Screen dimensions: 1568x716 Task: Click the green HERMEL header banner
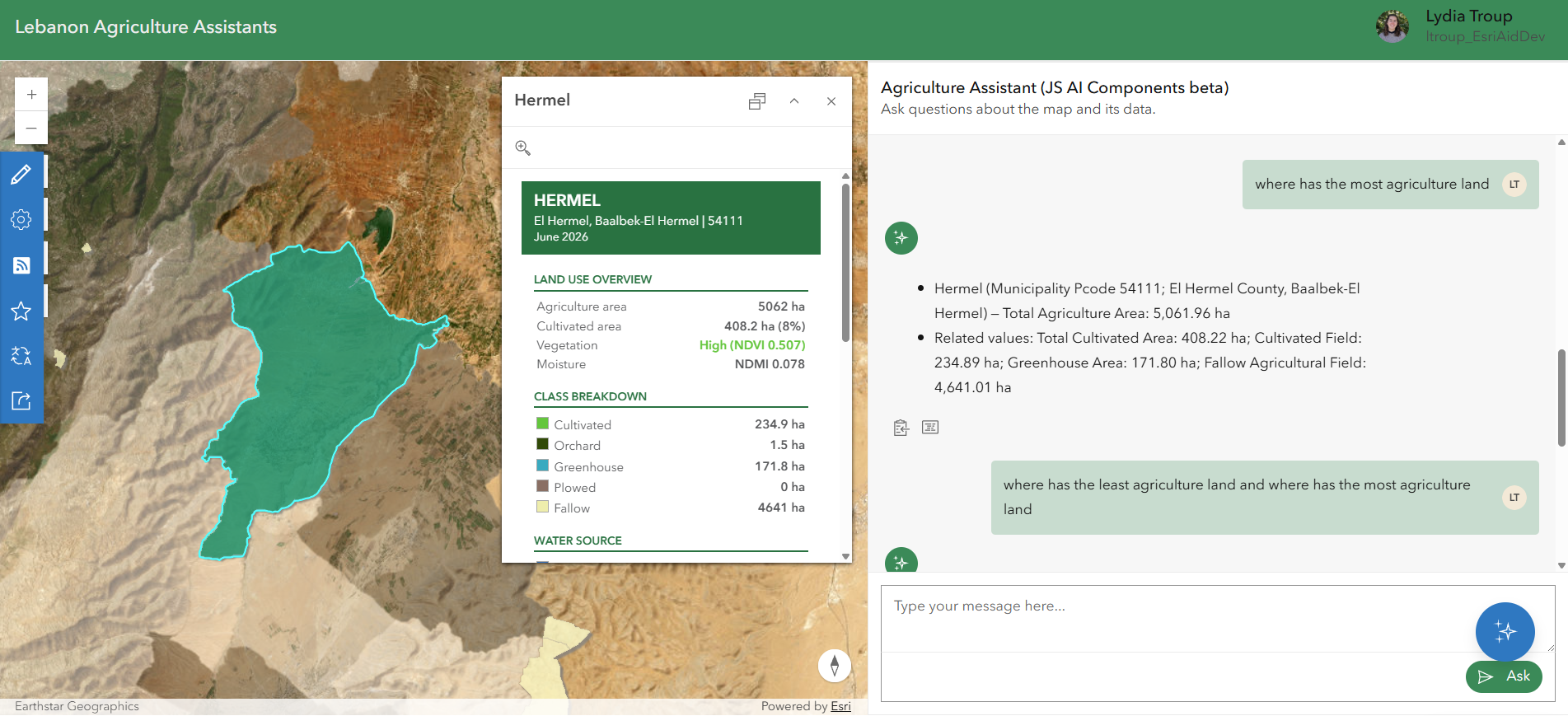(x=671, y=218)
